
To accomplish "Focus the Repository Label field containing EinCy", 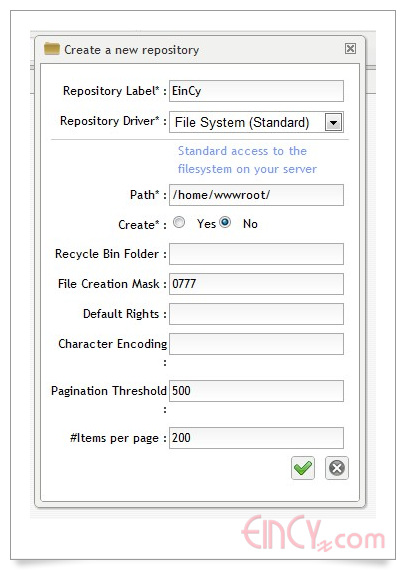I will (x=256, y=91).
